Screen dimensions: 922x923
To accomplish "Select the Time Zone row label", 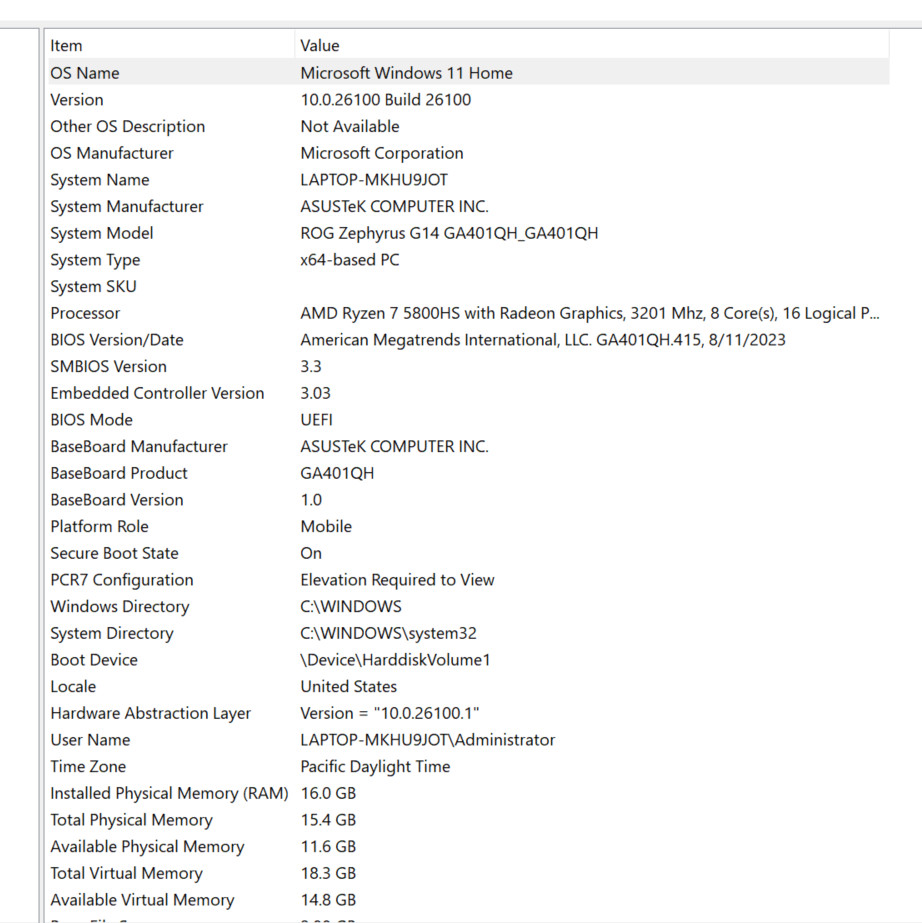I will [88, 766].
